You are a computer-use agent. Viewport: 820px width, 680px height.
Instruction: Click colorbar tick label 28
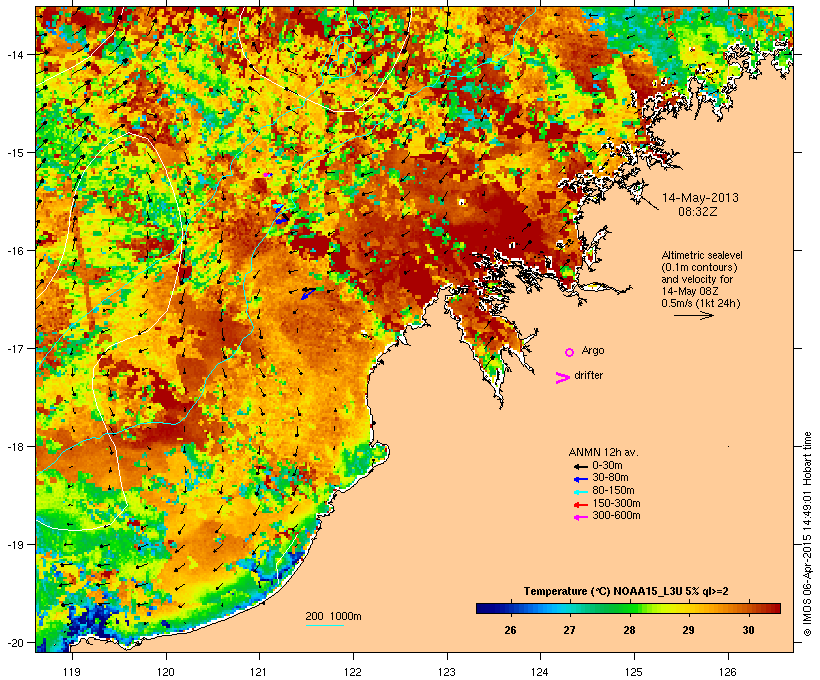coord(629,630)
